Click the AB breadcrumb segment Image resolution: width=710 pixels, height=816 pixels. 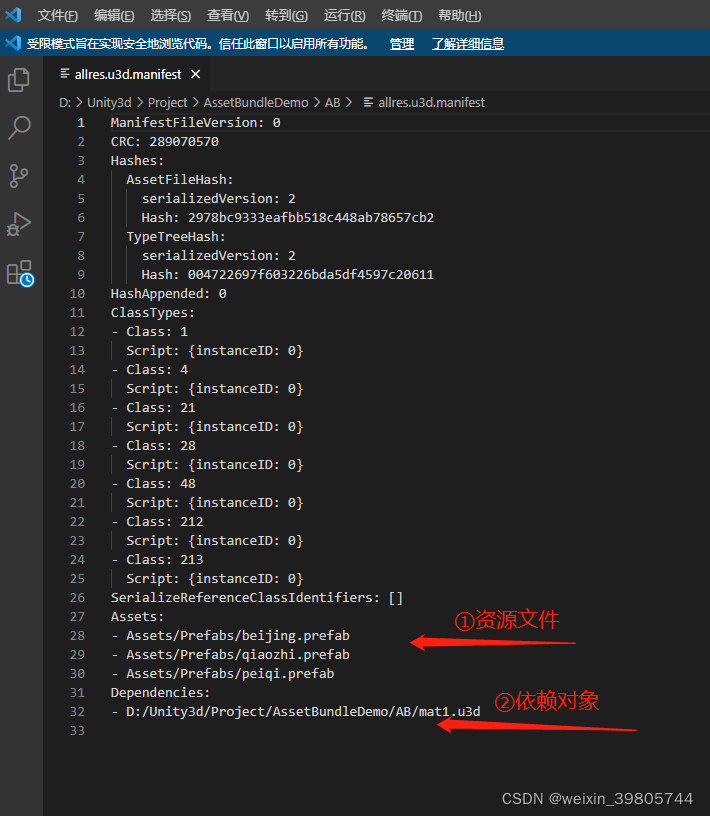click(x=332, y=103)
